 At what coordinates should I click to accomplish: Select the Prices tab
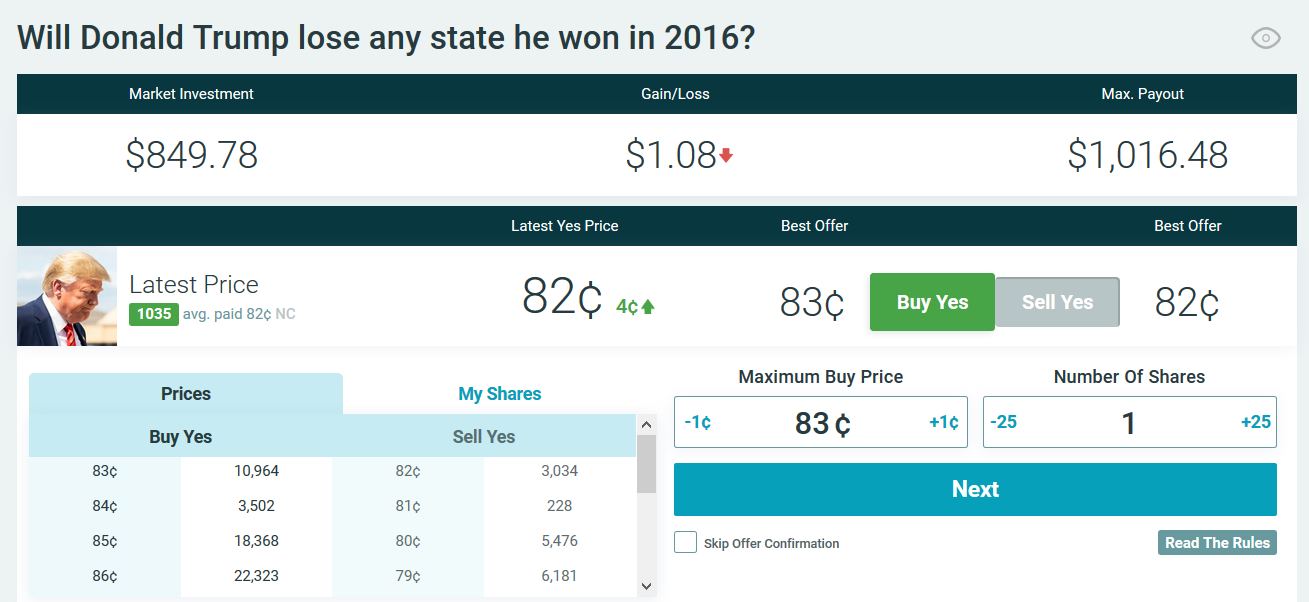(186, 394)
